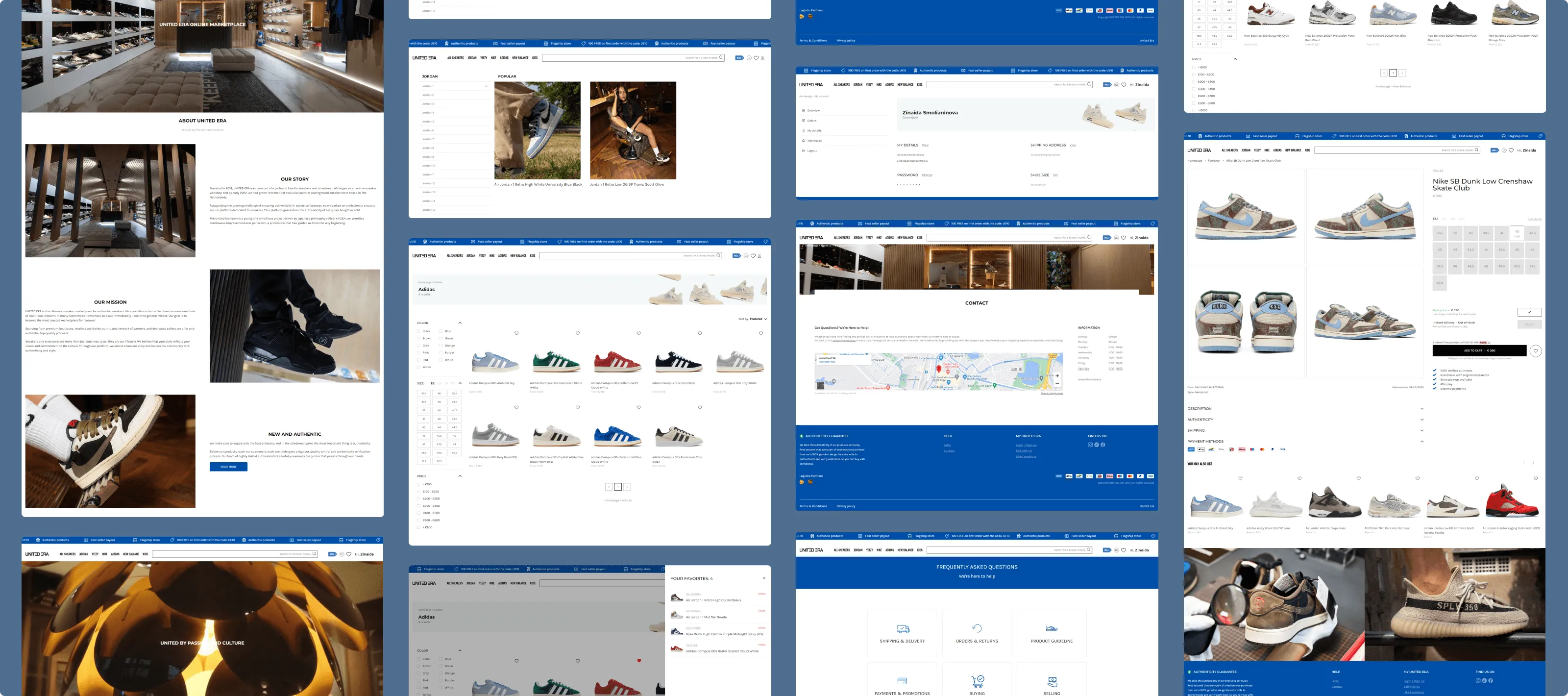Open Sort by Featured dropdown on Adidas listing
Screen dimensions: 1568x696
[x=752, y=319]
